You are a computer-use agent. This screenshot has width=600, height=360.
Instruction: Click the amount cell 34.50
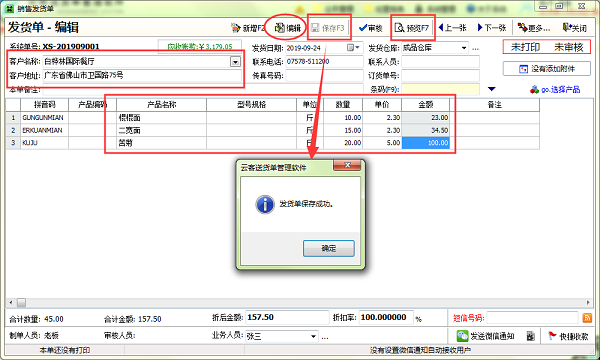pyautogui.click(x=426, y=130)
